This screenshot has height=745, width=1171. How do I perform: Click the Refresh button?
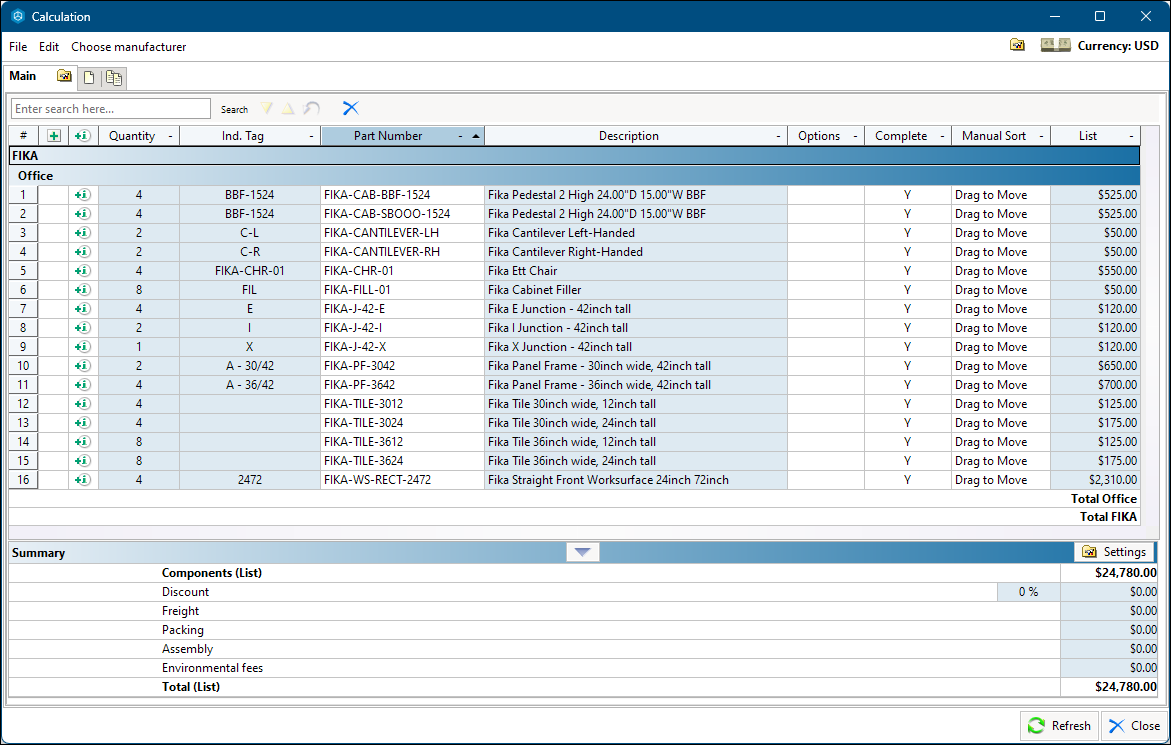click(1059, 726)
